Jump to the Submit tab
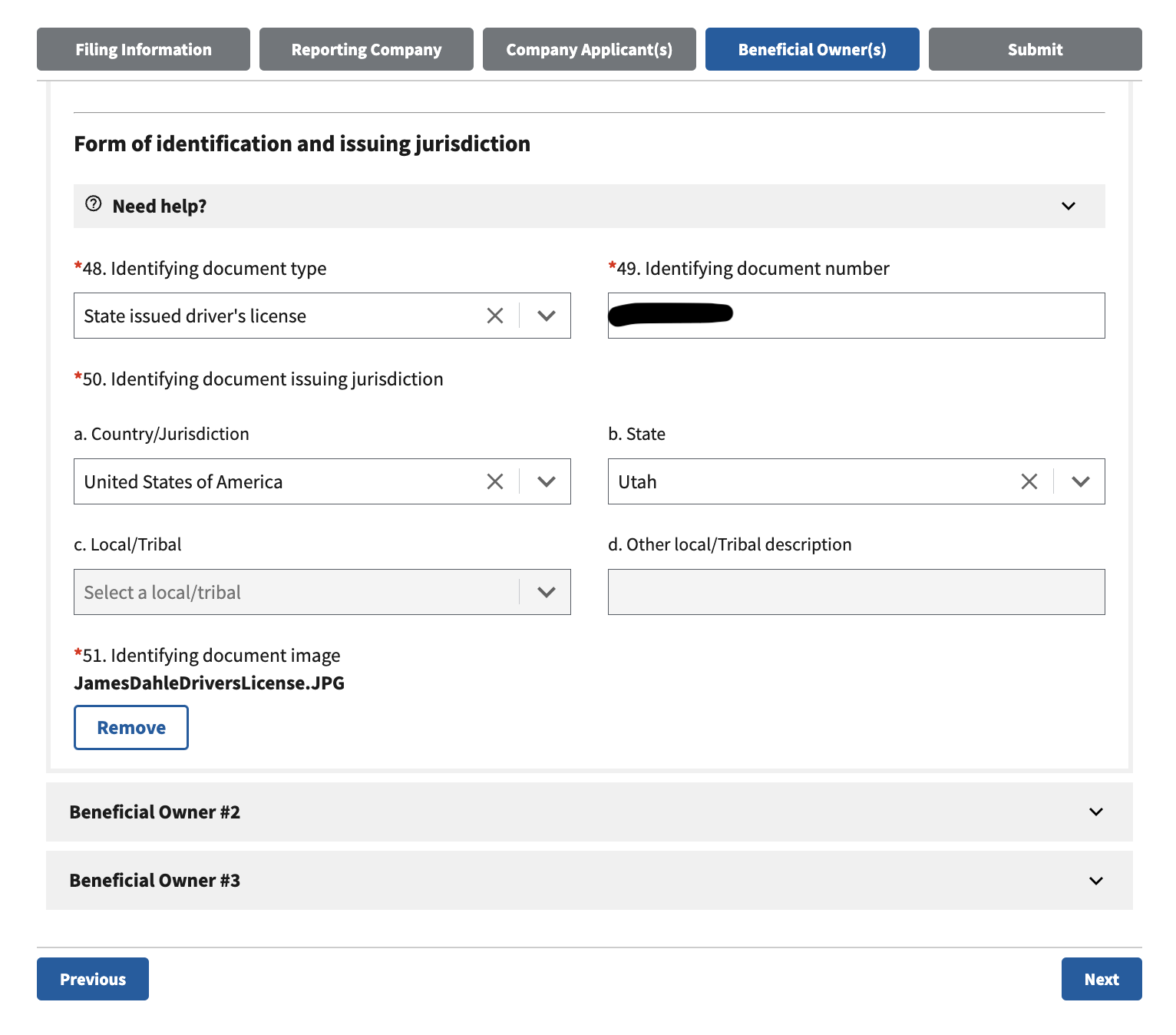The image size is (1176, 1035). coord(1035,49)
